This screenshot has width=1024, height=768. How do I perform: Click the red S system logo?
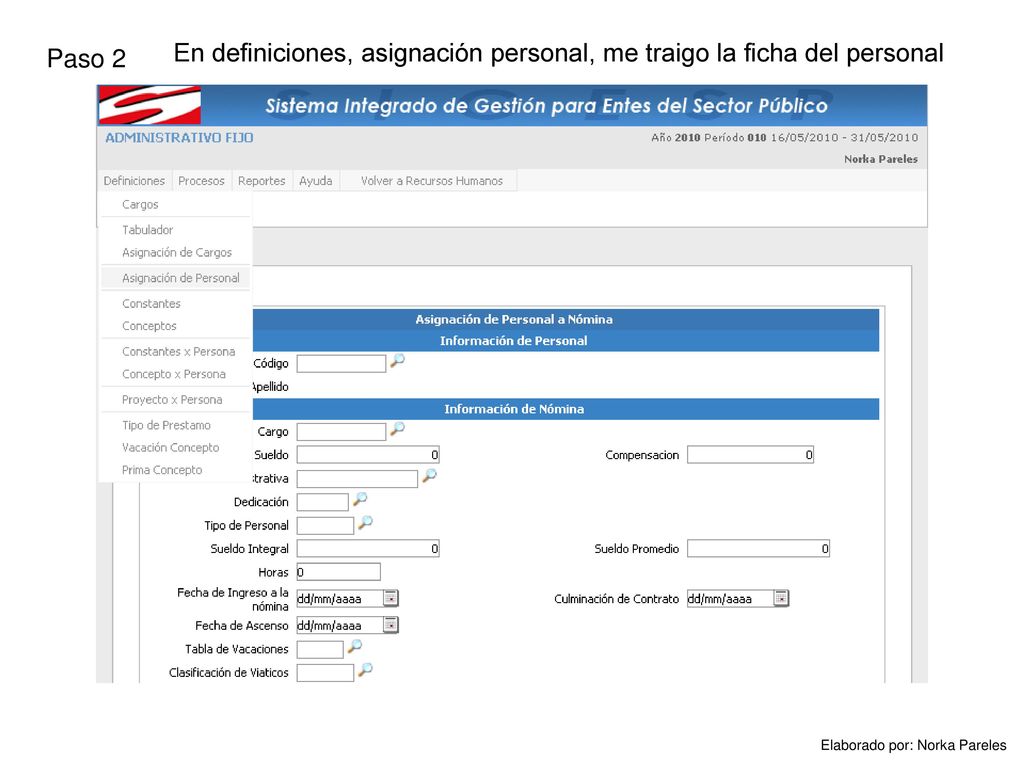click(x=150, y=105)
